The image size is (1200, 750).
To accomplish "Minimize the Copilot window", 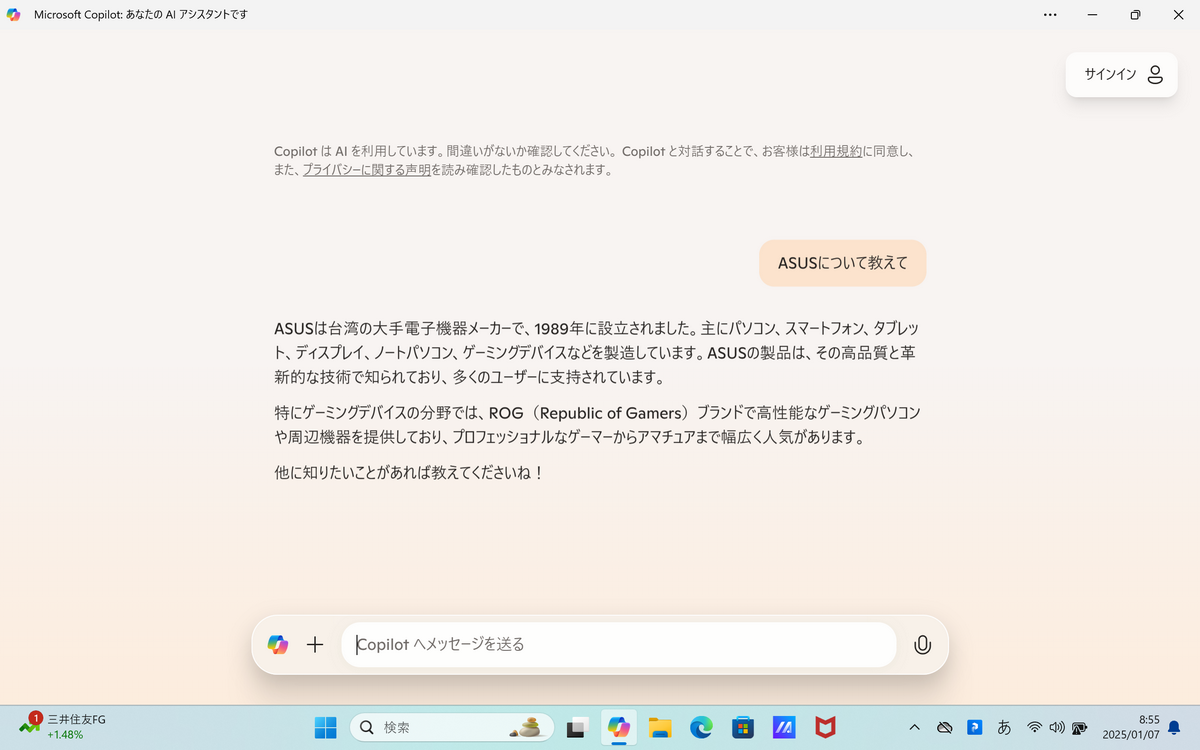I will [1093, 15].
